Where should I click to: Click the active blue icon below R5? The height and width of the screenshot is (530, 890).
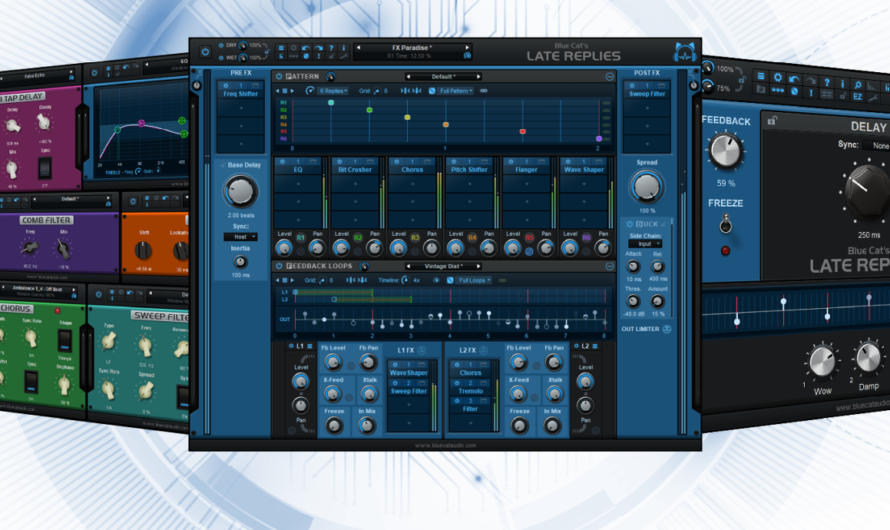(x=529, y=251)
